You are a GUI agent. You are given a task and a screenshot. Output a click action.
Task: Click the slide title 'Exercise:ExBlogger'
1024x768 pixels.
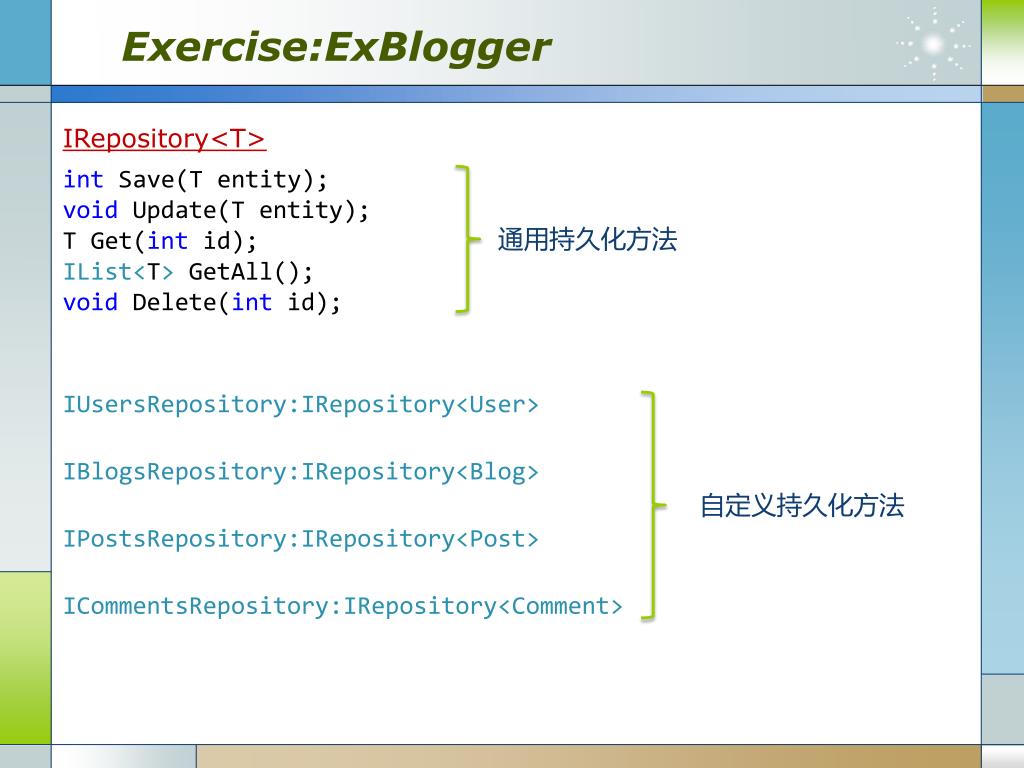(x=336, y=48)
